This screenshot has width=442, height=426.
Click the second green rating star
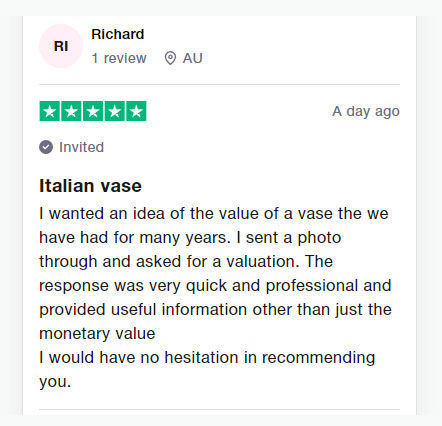tap(71, 111)
